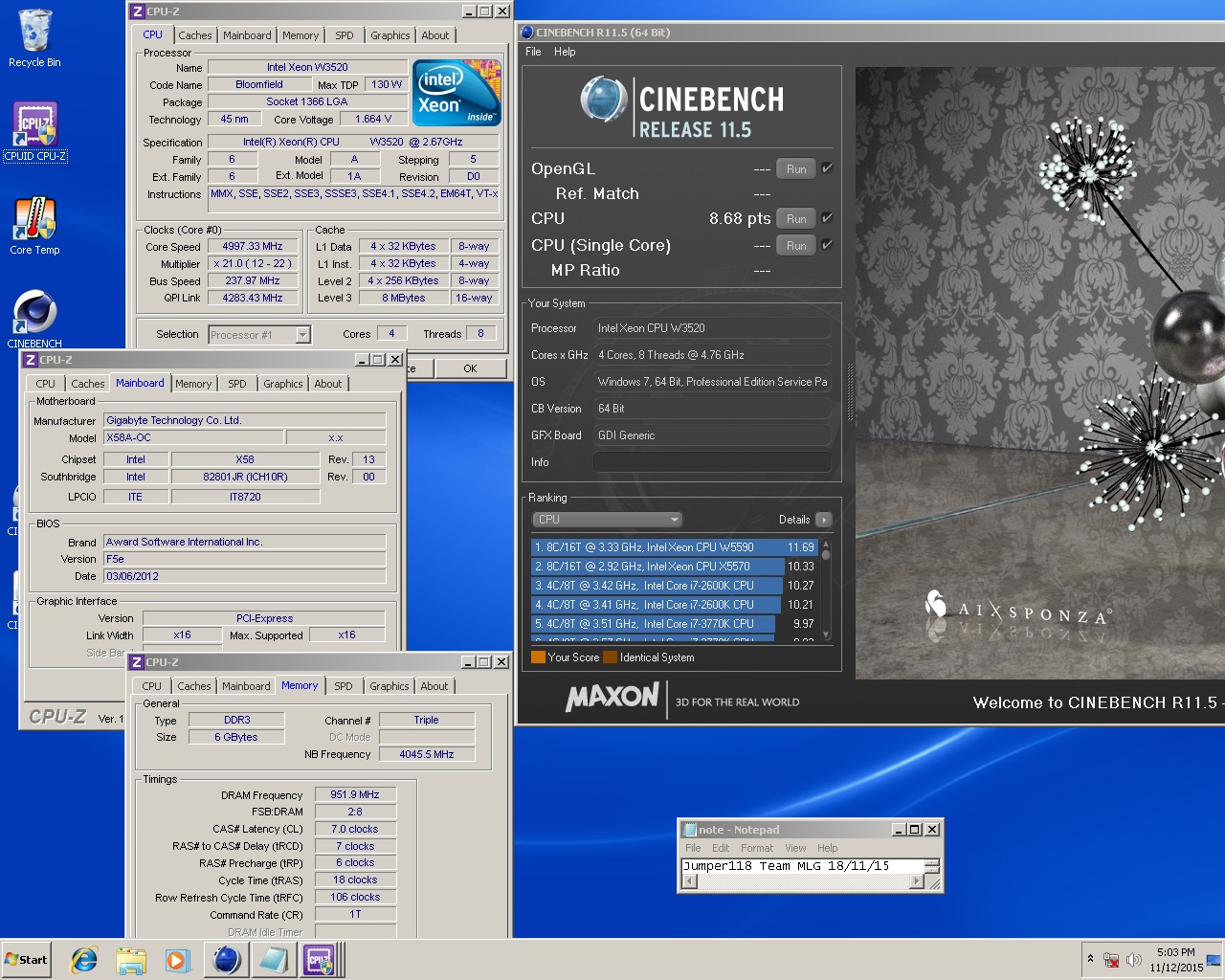
Task: Click the network status tray icon
Action: [x=1112, y=960]
